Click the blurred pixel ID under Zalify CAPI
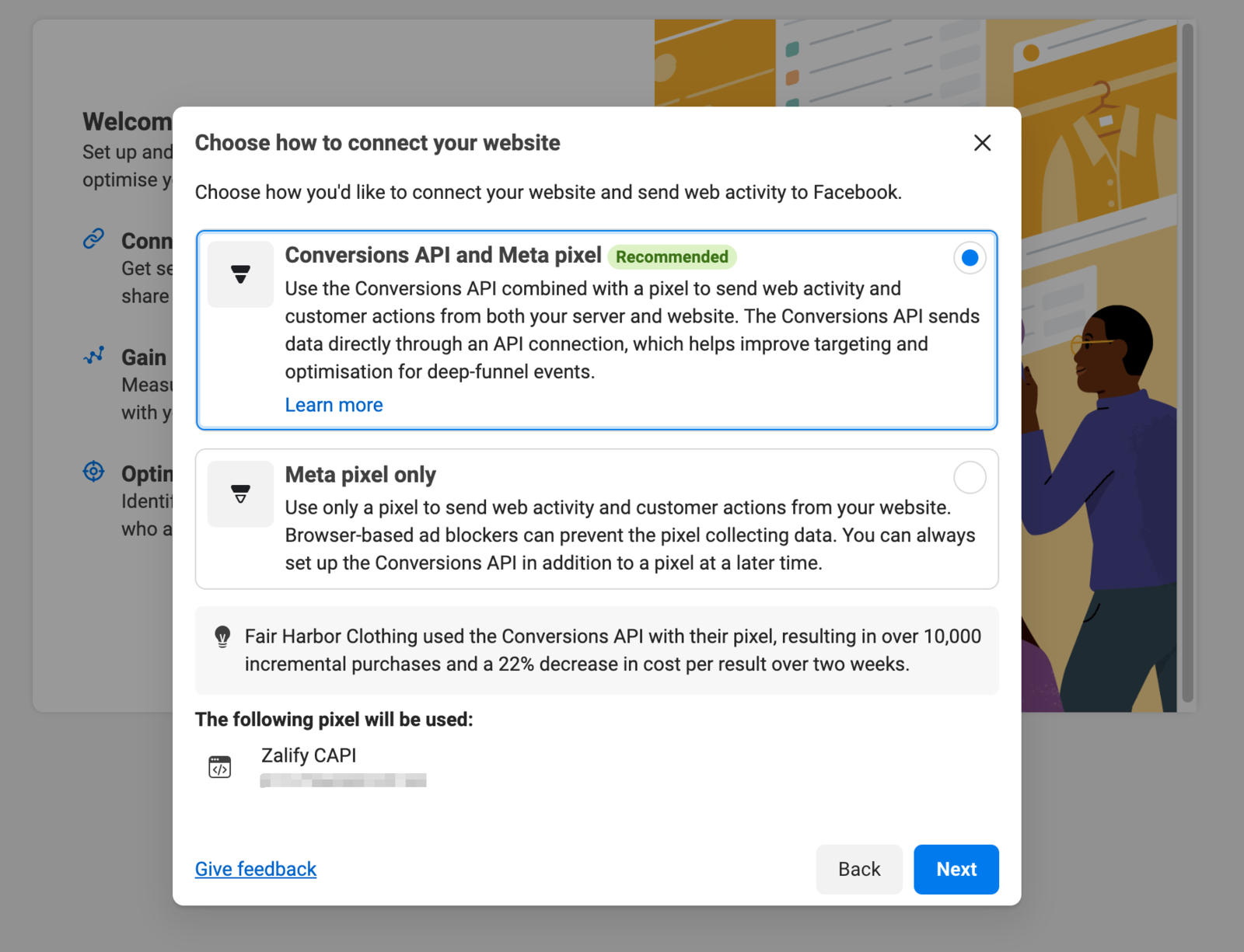This screenshot has height=952, width=1244. tap(343, 780)
